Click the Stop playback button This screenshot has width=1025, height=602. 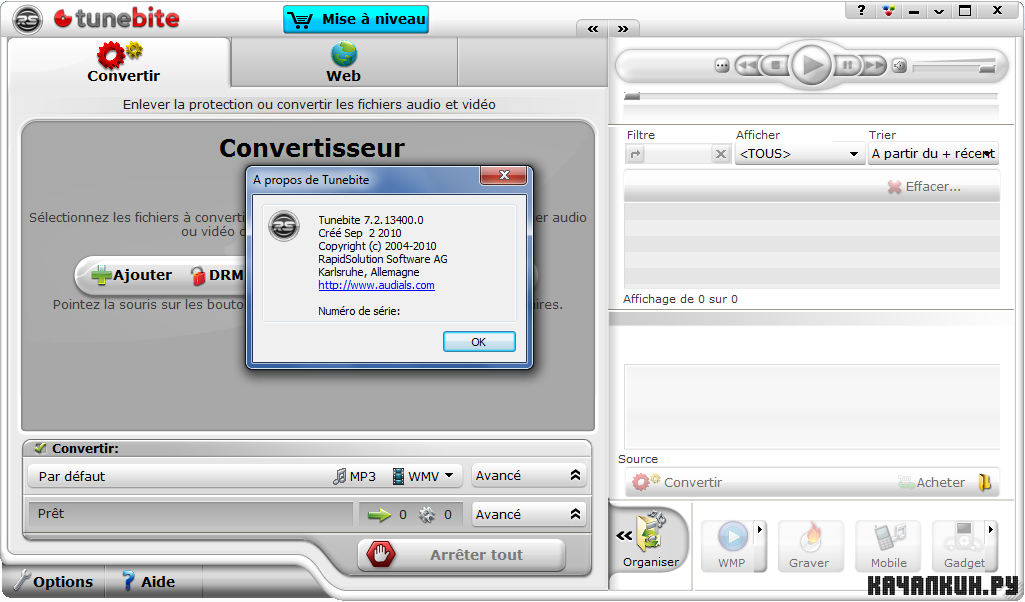pos(775,65)
